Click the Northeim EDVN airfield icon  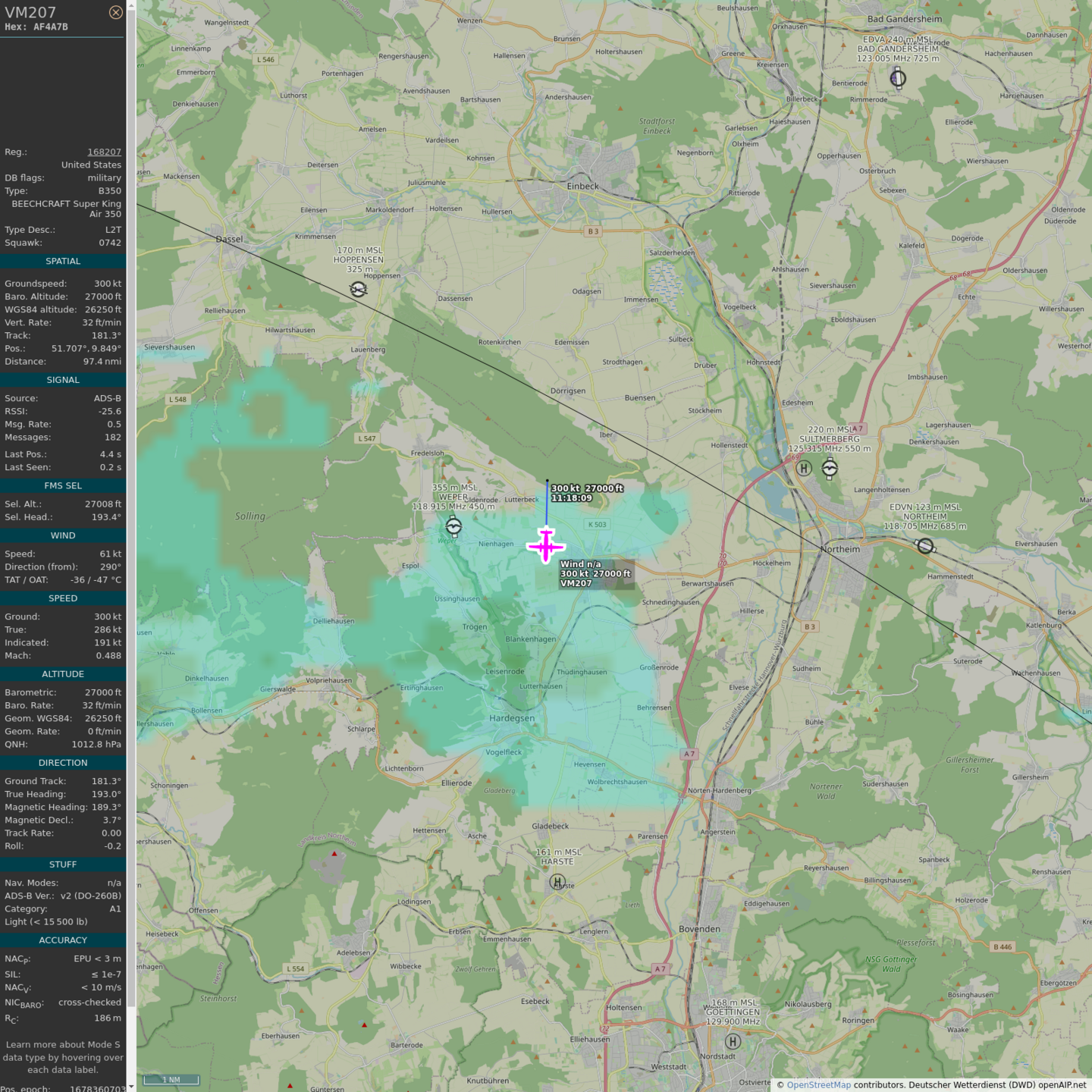[925, 546]
